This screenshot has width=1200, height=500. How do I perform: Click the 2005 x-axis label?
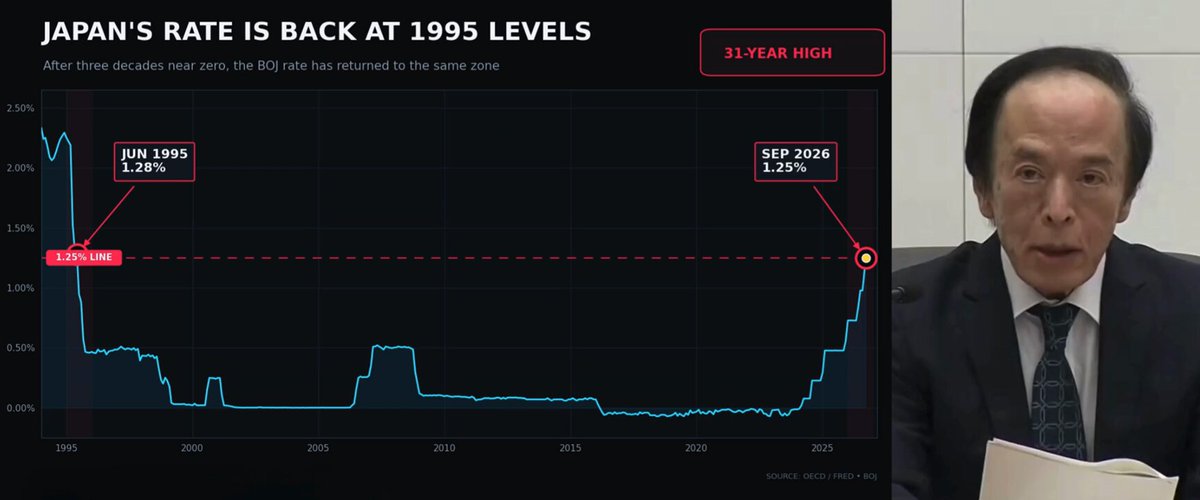click(318, 447)
